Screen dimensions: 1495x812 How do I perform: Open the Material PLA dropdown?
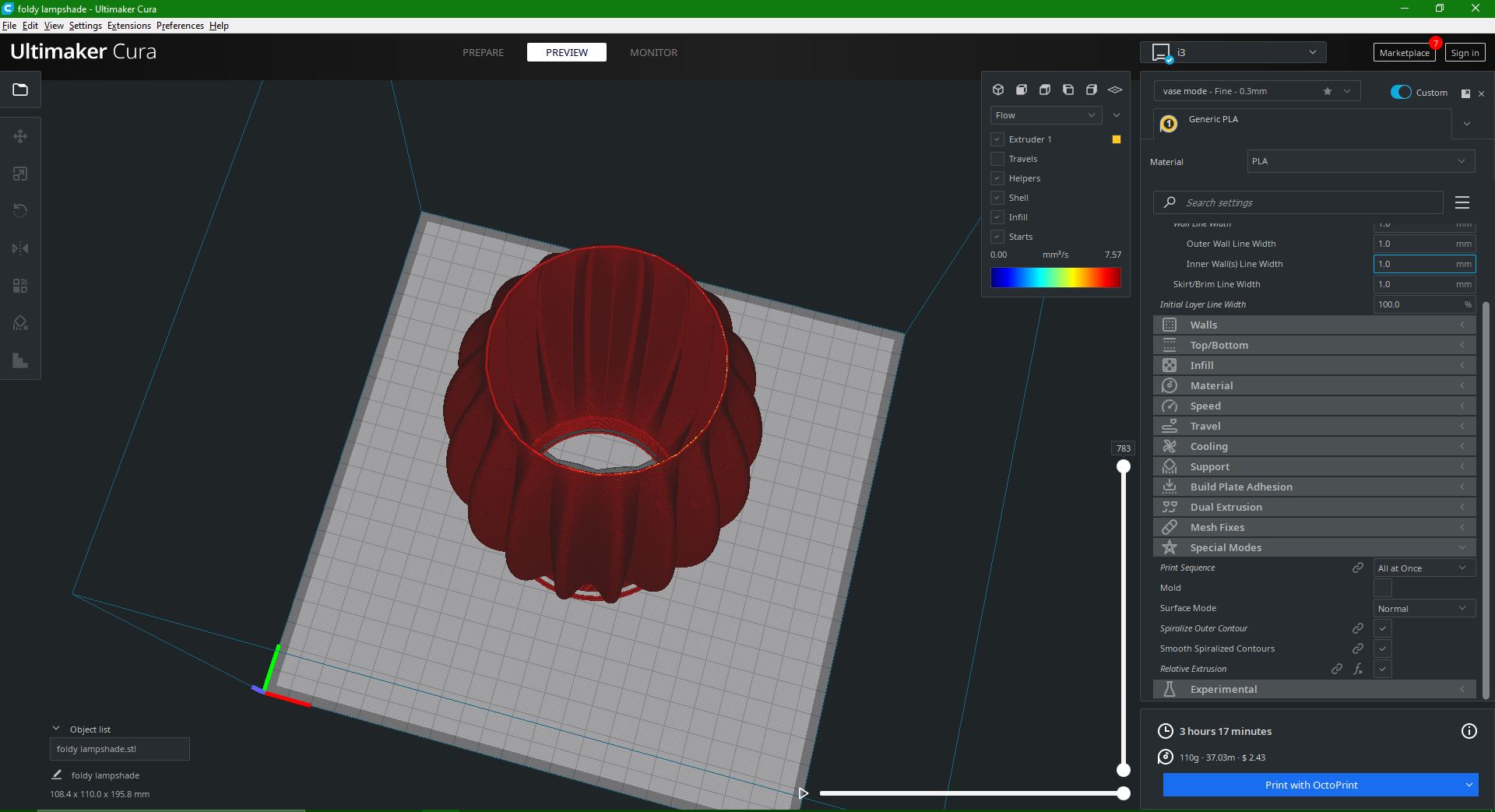click(x=1360, y=161)
